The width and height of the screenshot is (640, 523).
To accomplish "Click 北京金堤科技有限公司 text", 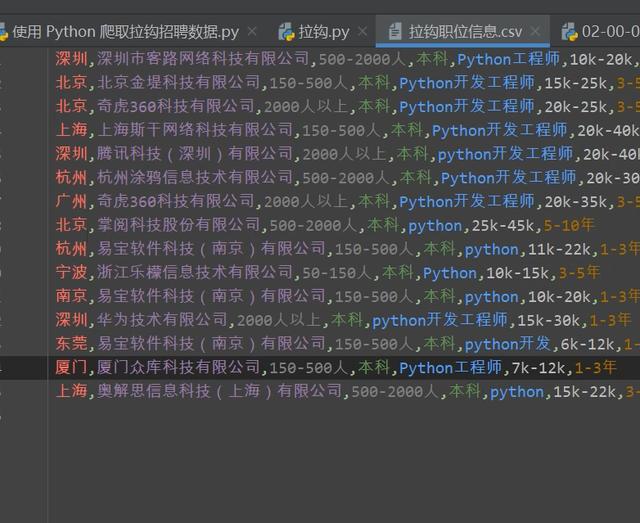I will click(178, 83).
